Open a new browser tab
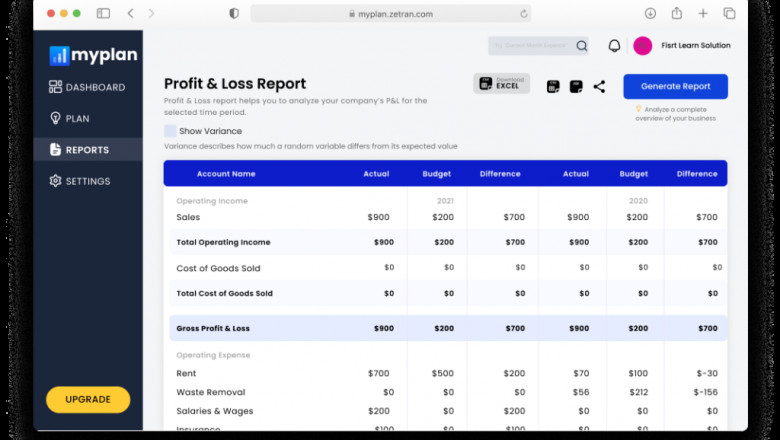Image resolution: width=780 pixels, height=440 pixels. pyautogui.click(x=703, y=13)
